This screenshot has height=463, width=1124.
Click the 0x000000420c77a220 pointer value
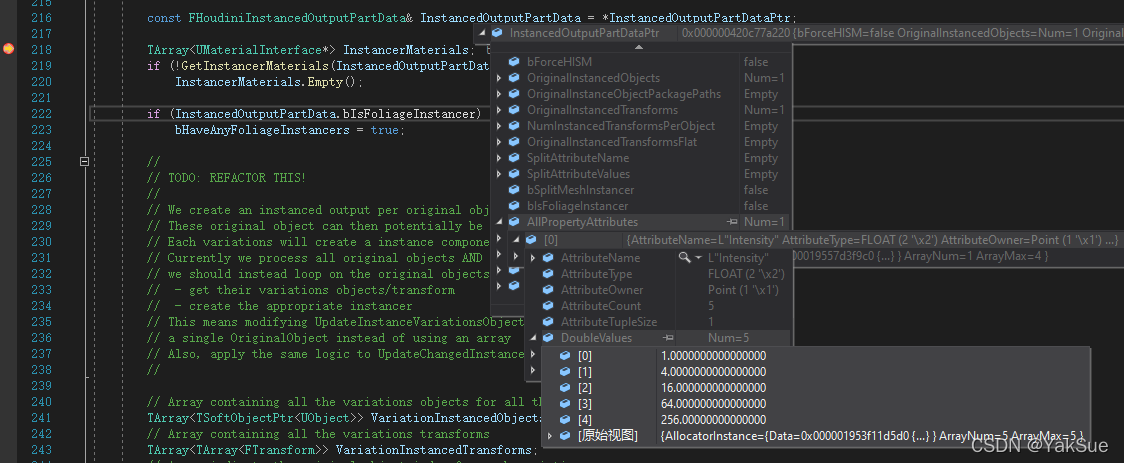tap(736, 33)
